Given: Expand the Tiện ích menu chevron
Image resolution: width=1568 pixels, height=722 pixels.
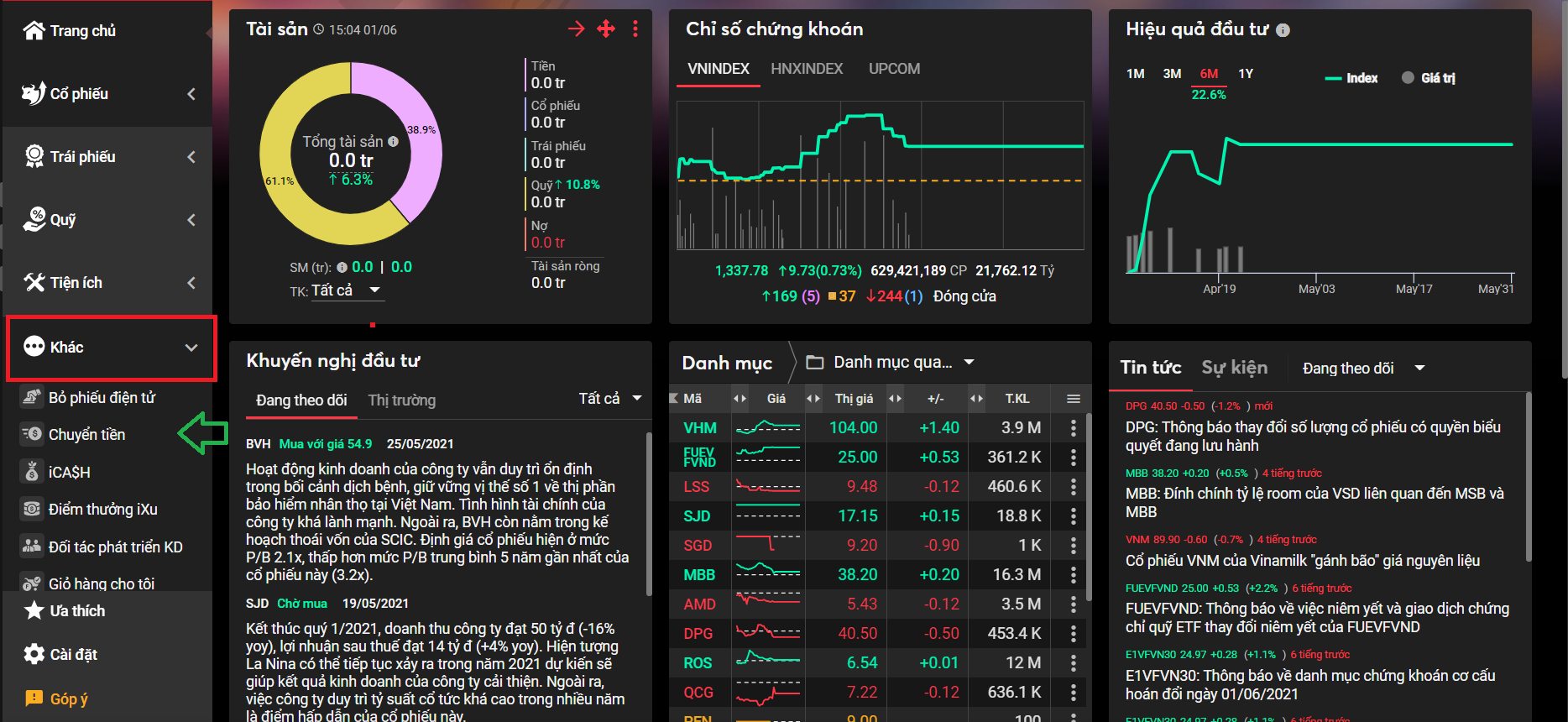Looking at the screenshot, I should 191,283.
